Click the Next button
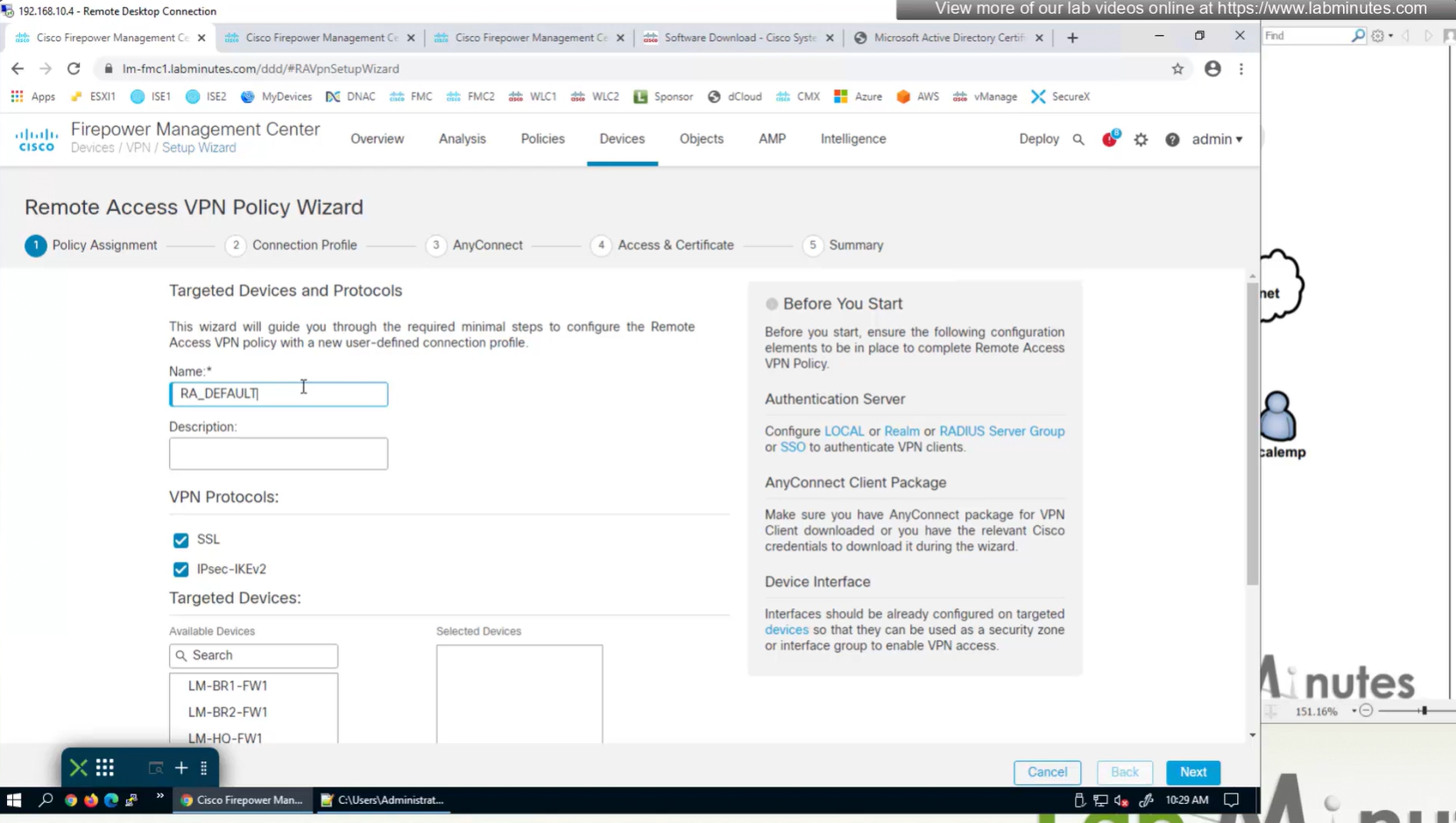 [x=1192, y=772]
